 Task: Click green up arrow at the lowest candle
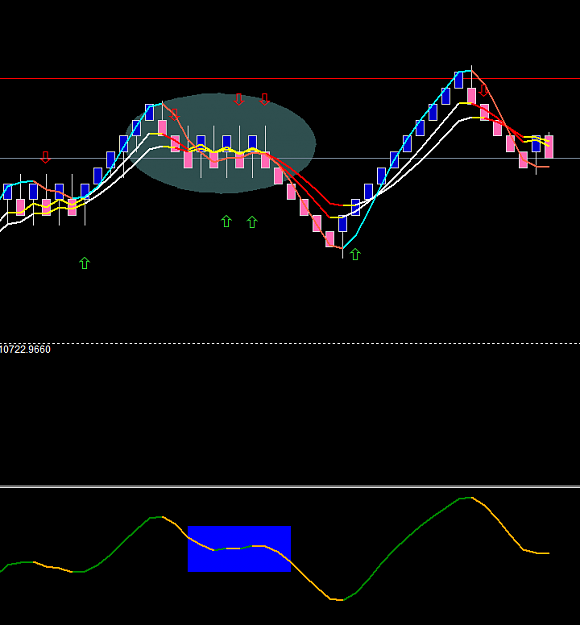355,254
